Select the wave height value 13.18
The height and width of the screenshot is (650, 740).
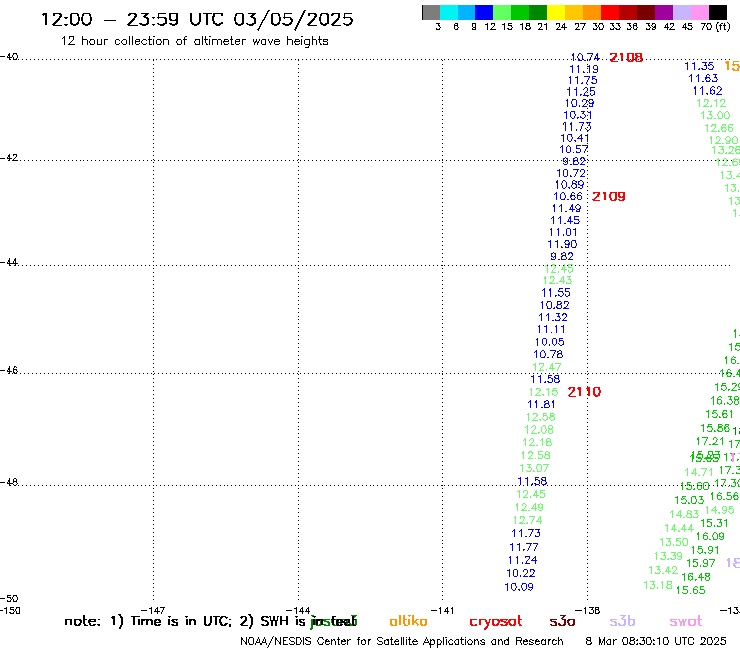[658, 585]
